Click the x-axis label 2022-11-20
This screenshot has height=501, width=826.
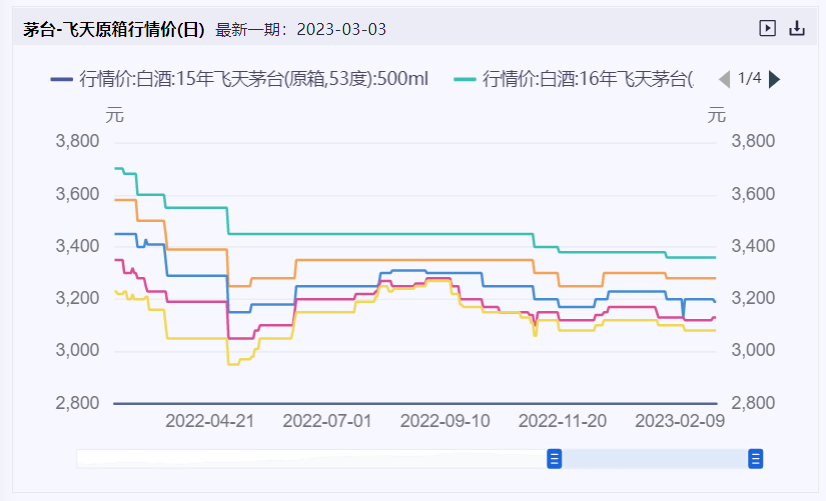pos(563,421)
